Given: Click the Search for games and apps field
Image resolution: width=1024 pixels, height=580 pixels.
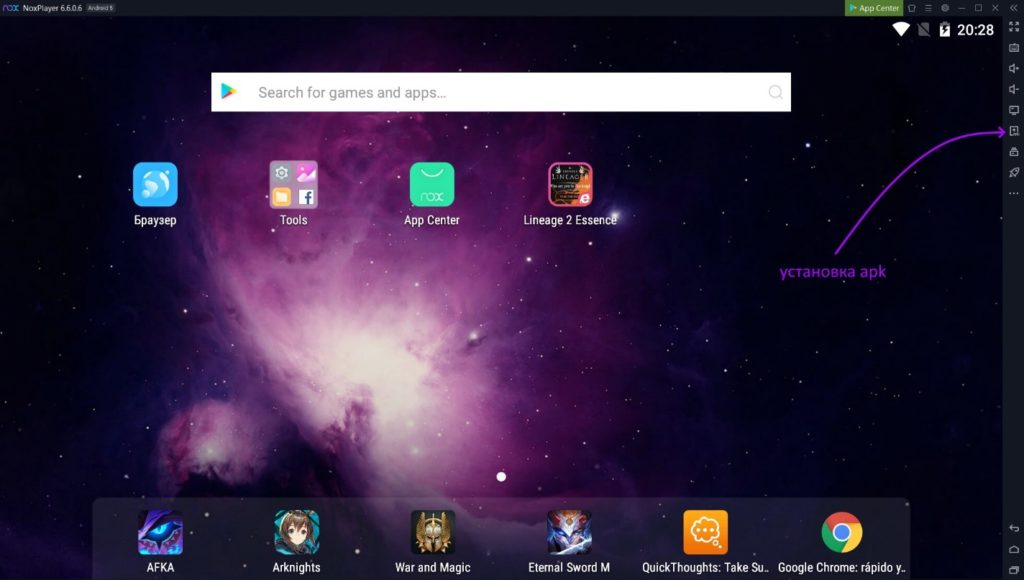Looking at the screenshot, I should tap(500, 92).
